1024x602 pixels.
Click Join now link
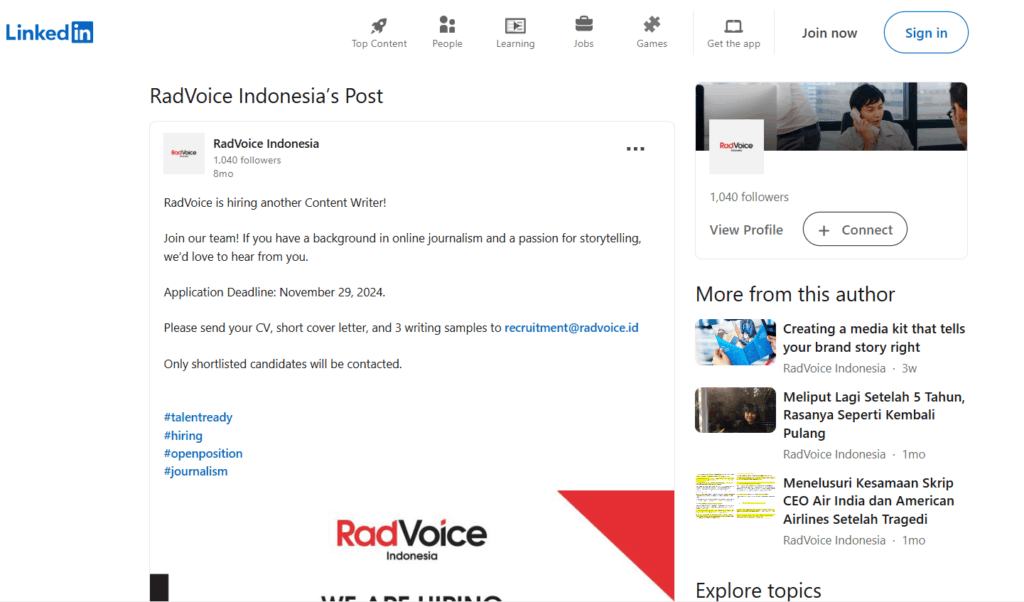point(829,33)
